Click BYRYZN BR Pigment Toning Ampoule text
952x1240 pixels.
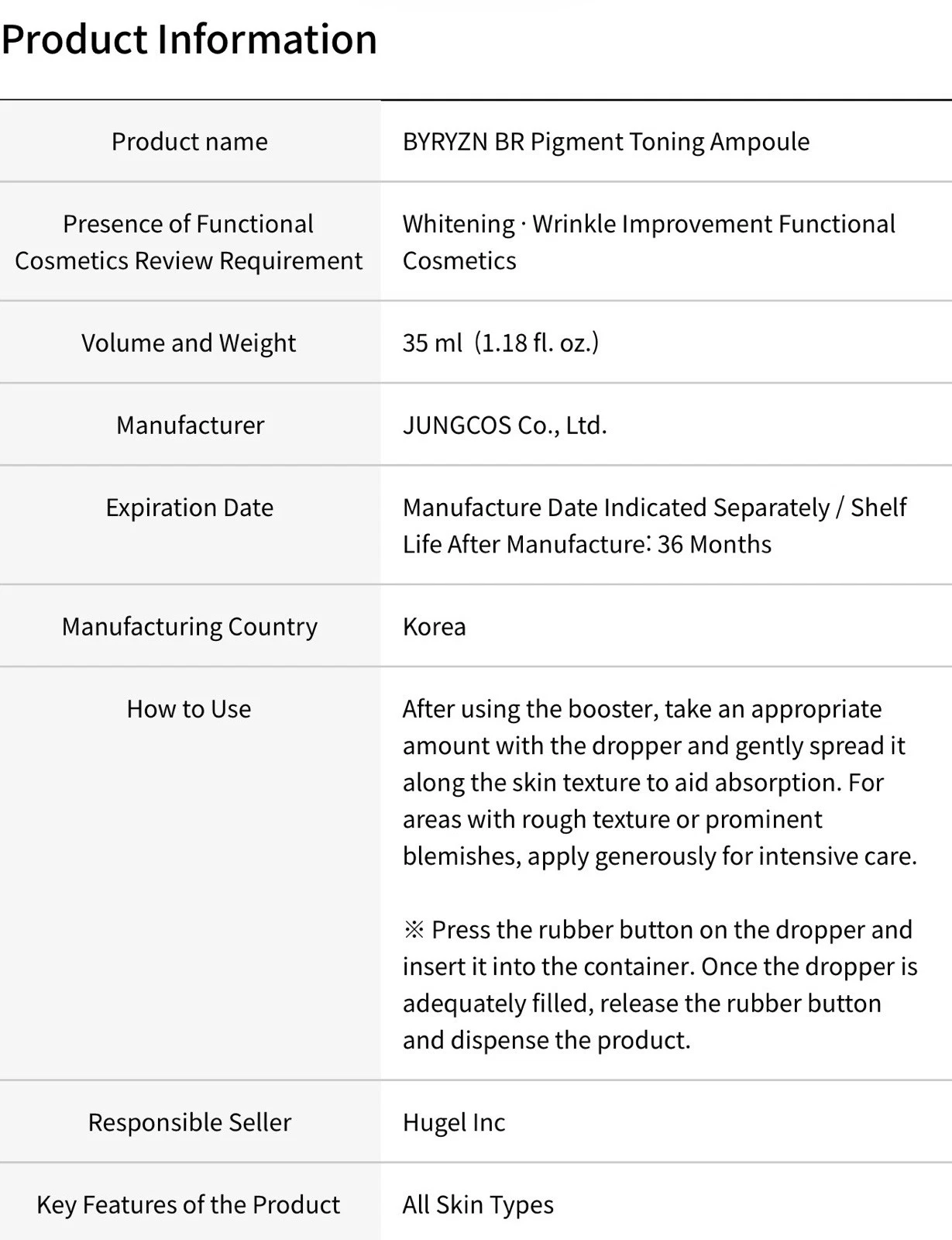click(606, 142)
